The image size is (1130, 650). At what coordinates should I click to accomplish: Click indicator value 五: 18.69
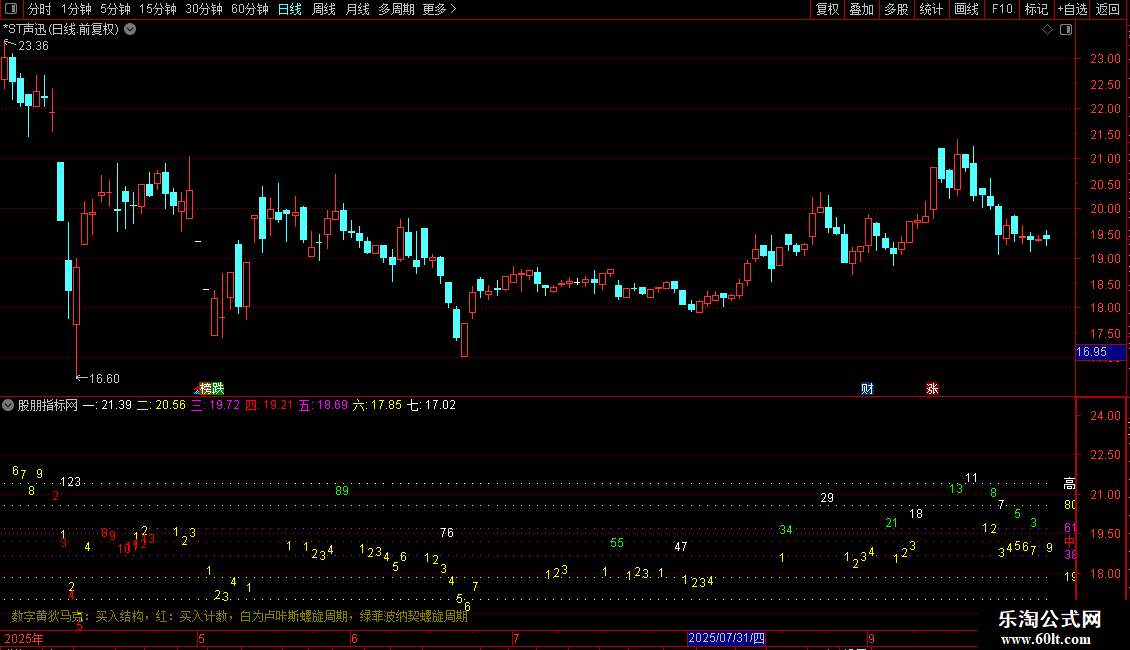point(324,405)
